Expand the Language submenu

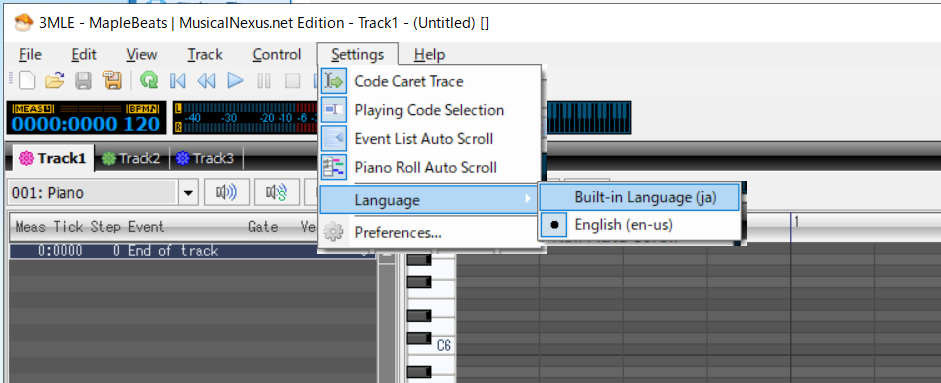coord(429,199)
